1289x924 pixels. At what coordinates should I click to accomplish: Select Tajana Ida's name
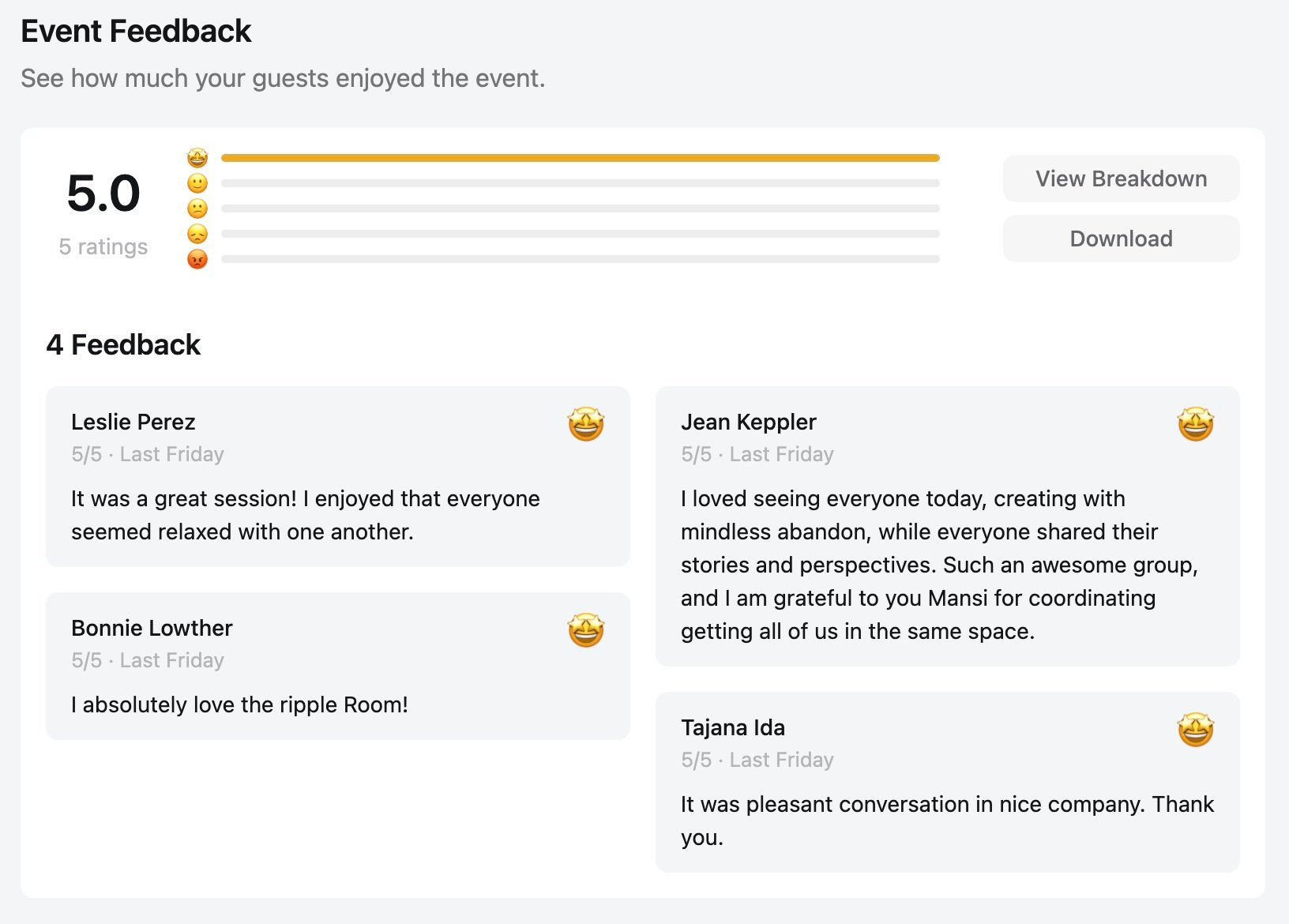tap(733, 727)
